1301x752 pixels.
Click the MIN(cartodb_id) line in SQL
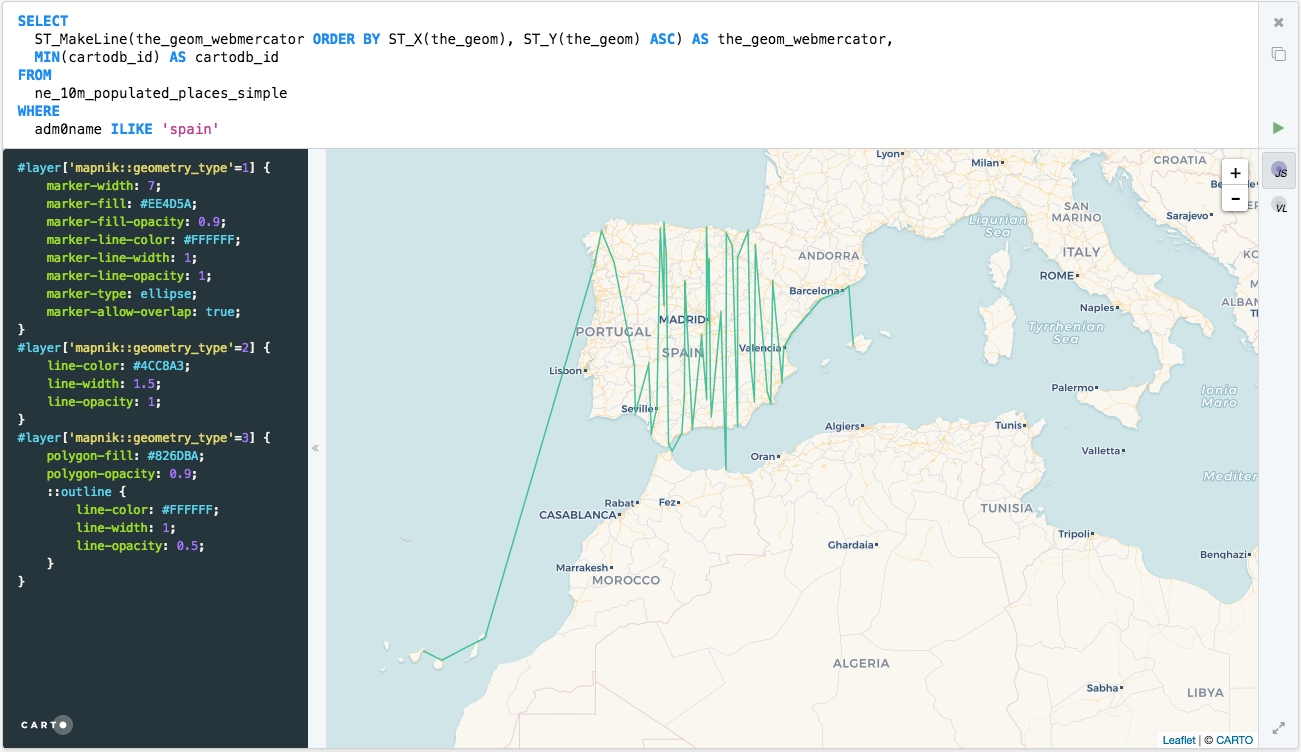[x=156, y=57]
